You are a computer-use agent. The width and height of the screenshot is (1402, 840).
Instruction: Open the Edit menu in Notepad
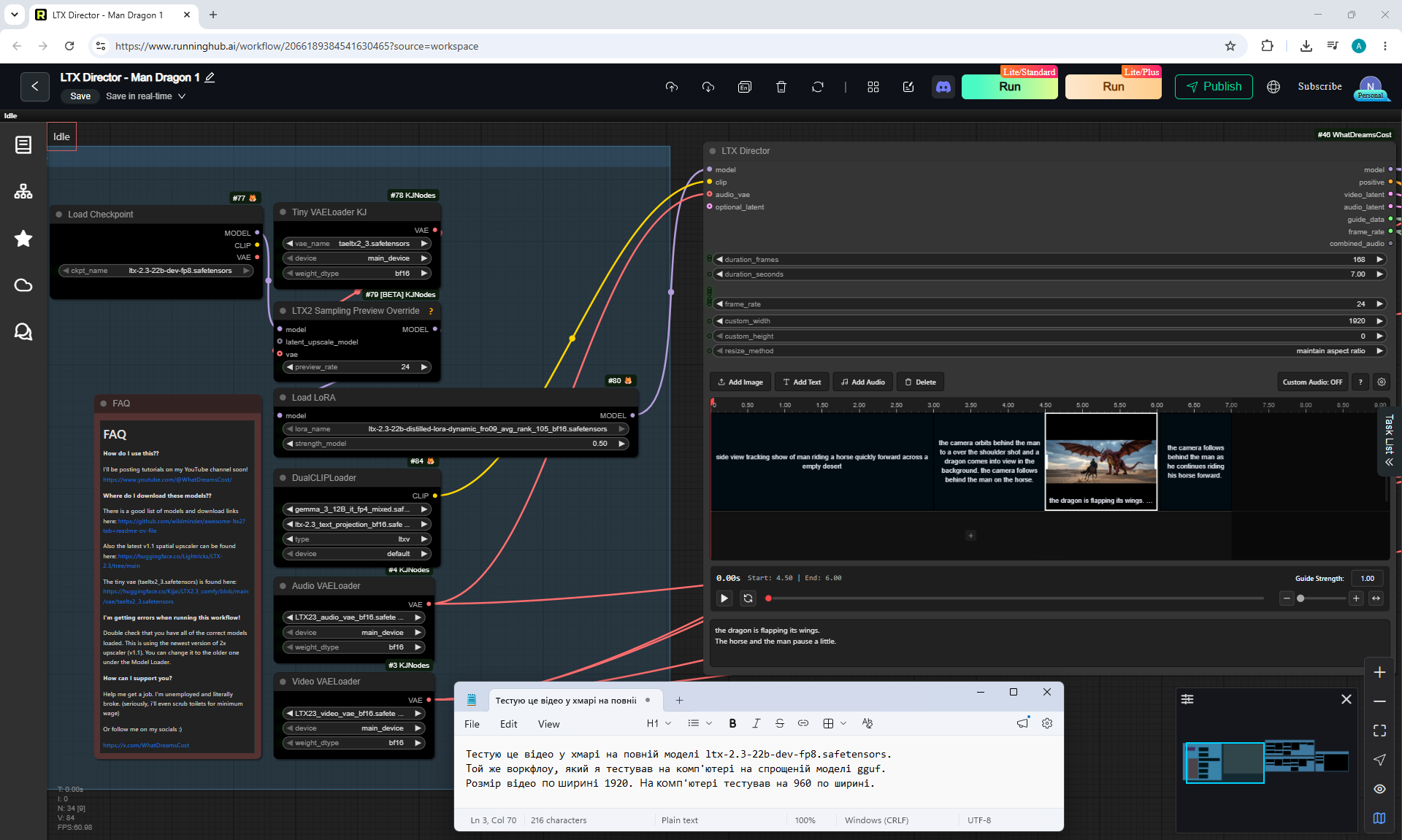[x=508, y=724]
